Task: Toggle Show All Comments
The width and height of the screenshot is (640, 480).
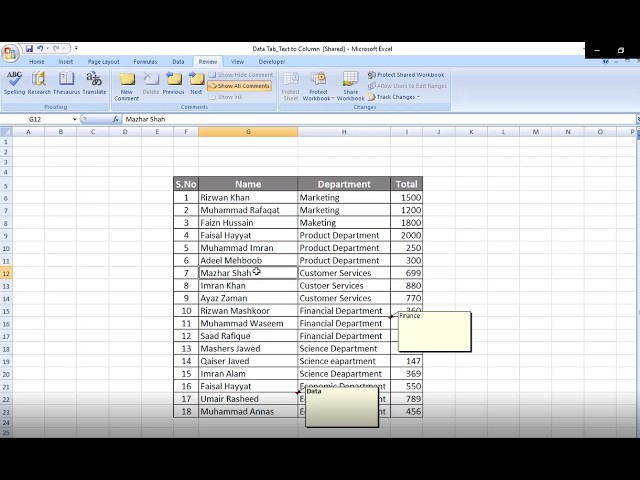Action: [240, 86]
